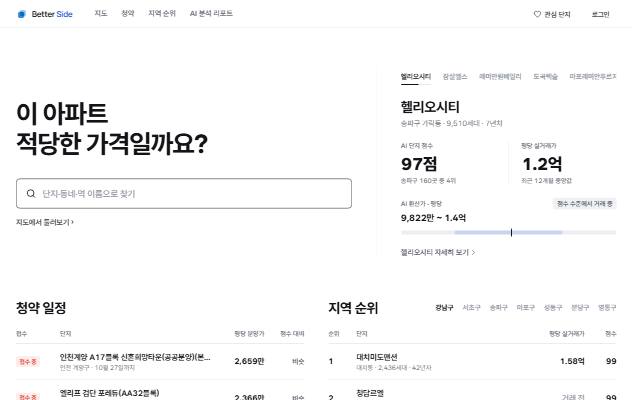The width and height of the screenshot is (640, 400).
Task: Open 관심 단지 in the header
Action: click(x=552, y=14)
